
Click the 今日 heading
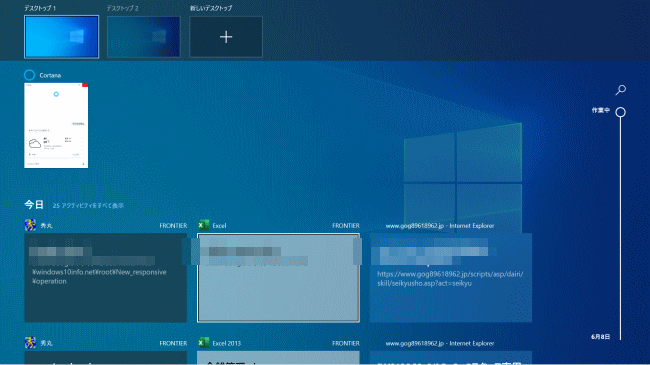click(x=34, y=204)
